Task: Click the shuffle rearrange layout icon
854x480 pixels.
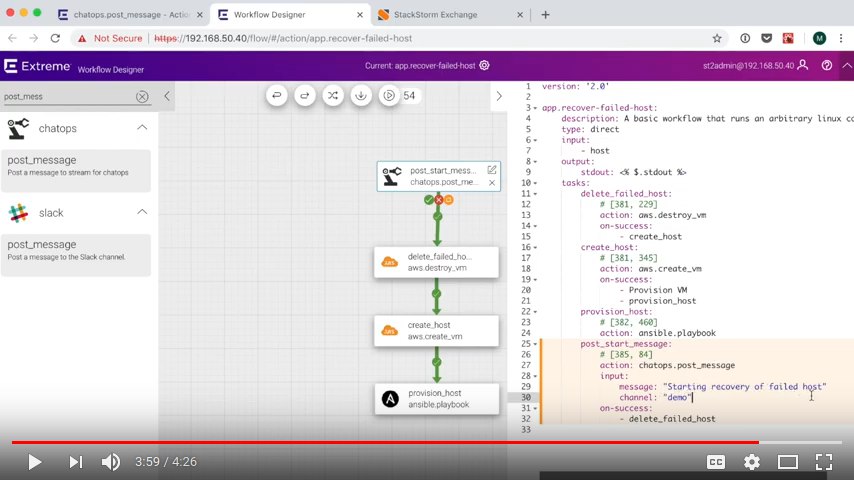Action: point(333,95)
